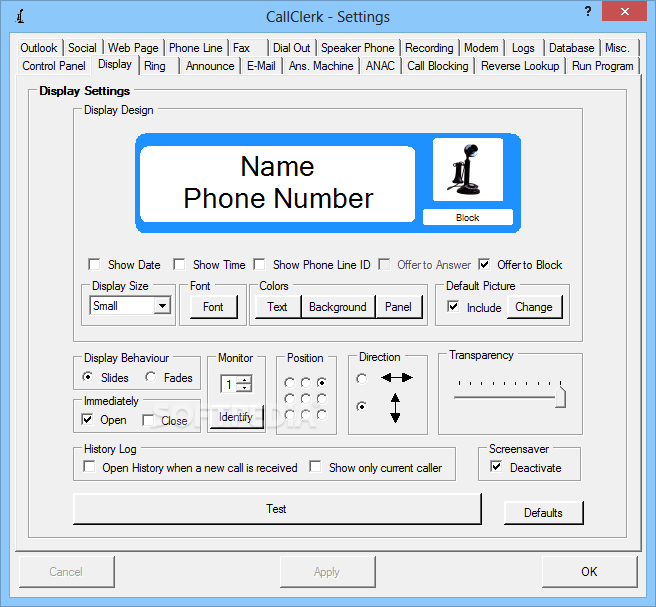Viewport: 656px width, 607px height.
Task: Switch to Phone Line tab
Action: pos(195,48)
